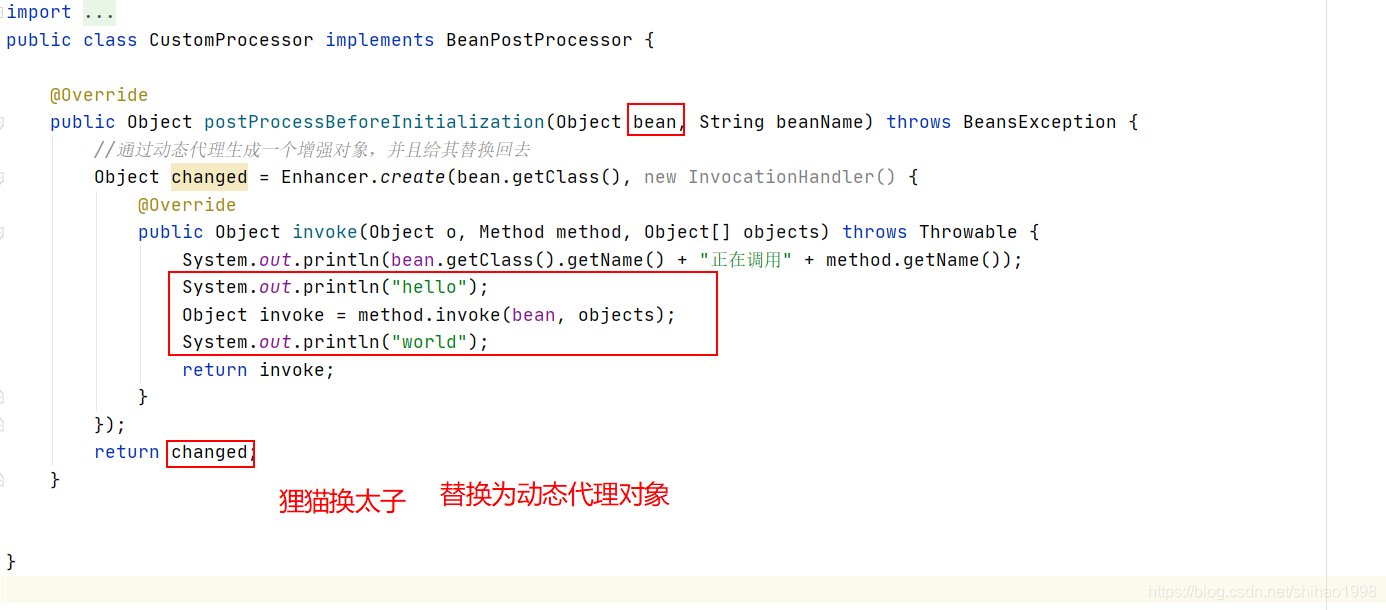Image resolution: width=1386 pixels, height=610 pixels.
Task: Click the highlighted "changed" variable declaration
Action: click(x=209, y=177)
